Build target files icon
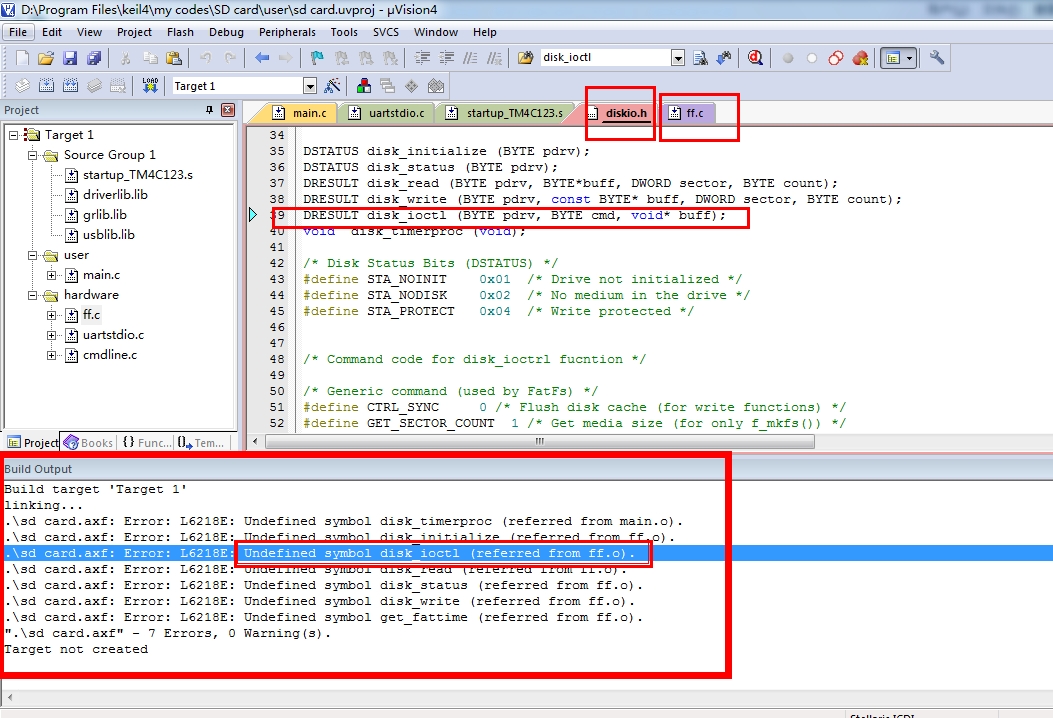Screen dimensions: 1053x718 46,86
